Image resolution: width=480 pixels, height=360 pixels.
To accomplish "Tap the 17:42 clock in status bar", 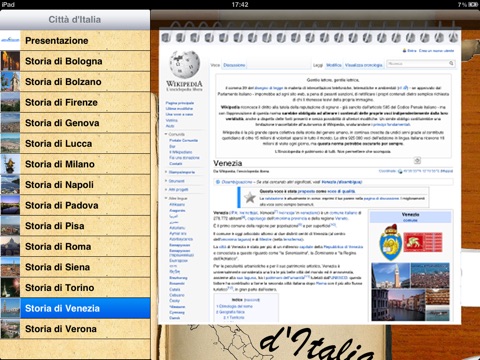I will tap(240, 4).
